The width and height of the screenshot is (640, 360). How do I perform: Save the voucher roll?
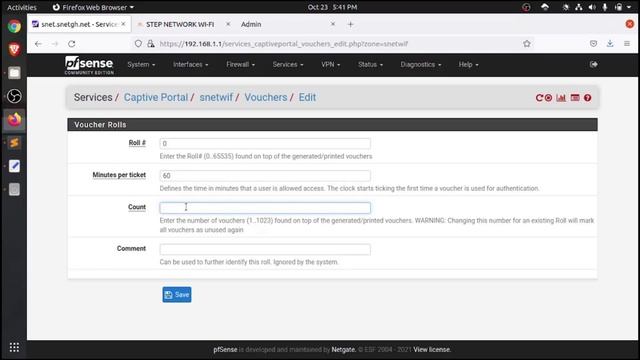point(177,295)
